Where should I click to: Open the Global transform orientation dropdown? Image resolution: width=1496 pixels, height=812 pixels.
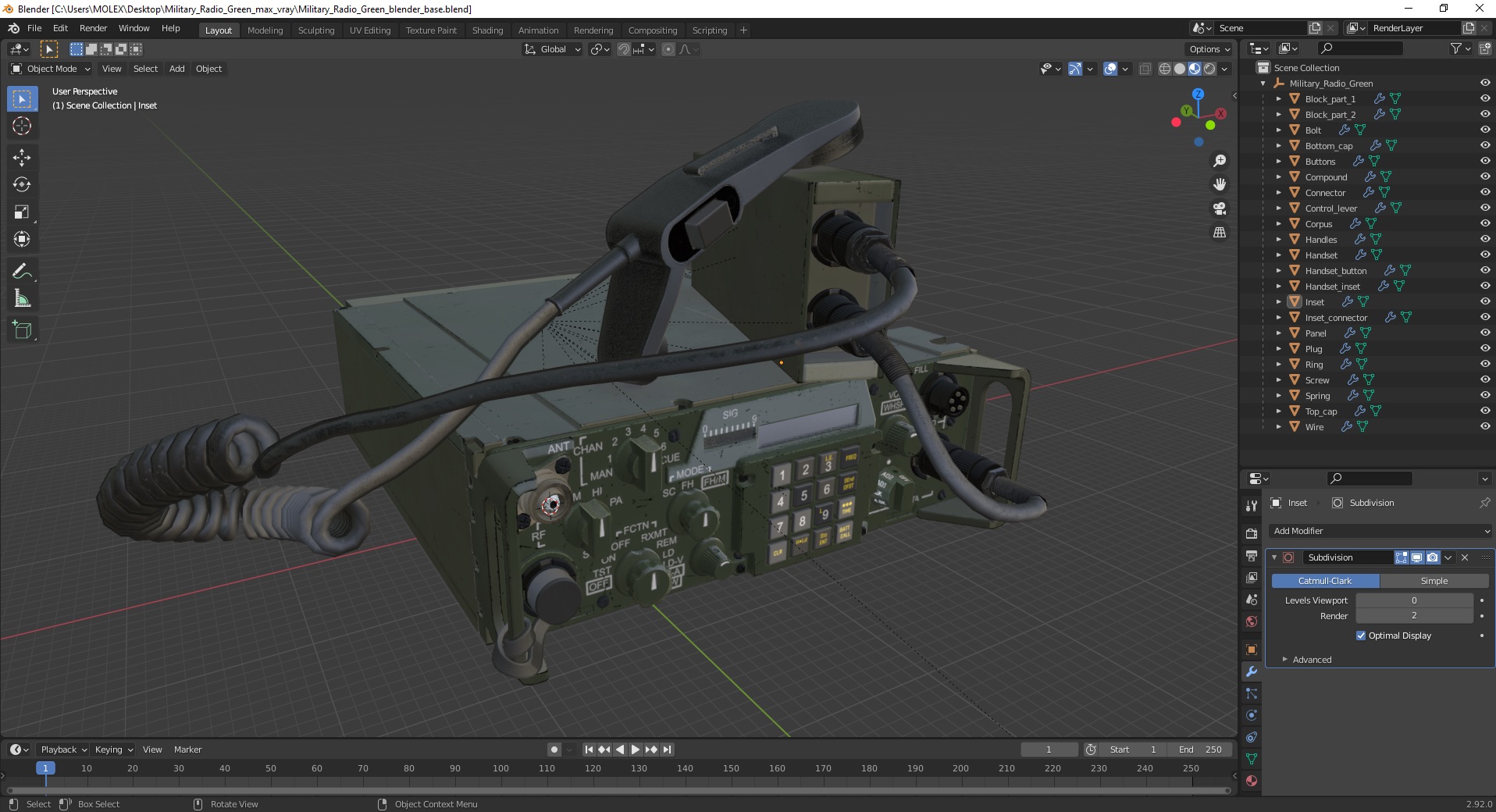coord(552,49)
